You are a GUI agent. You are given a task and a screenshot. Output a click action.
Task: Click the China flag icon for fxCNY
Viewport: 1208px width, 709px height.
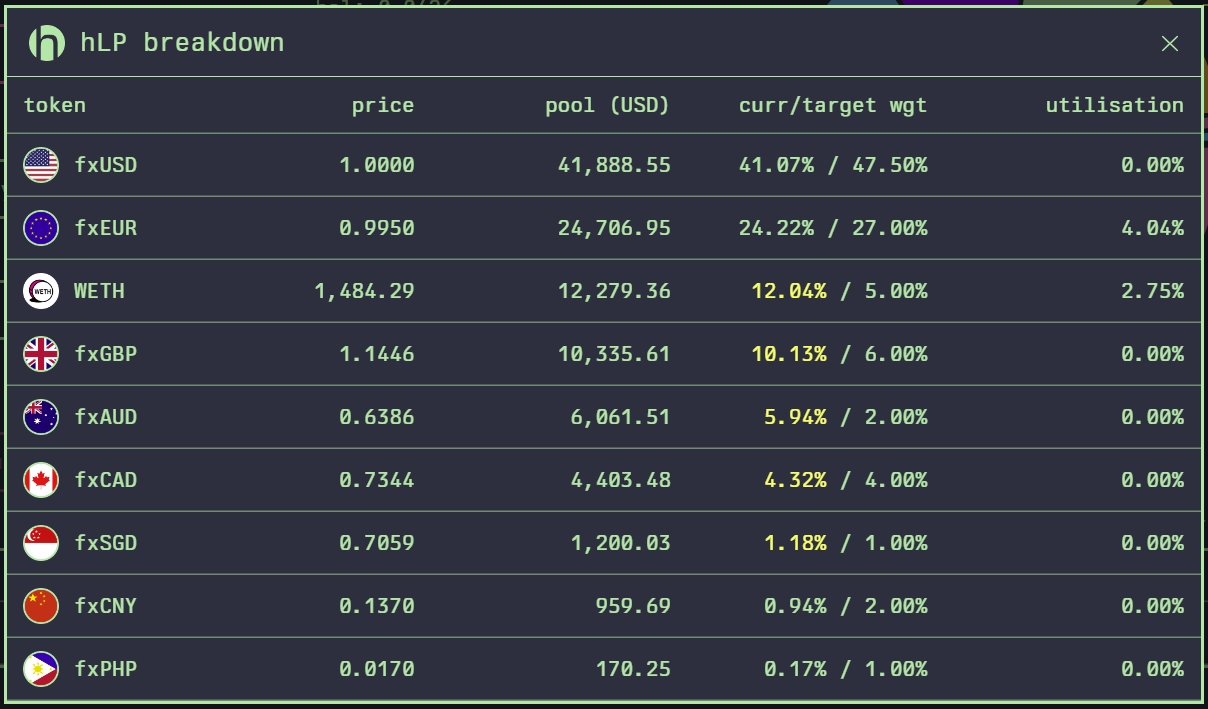pyautogui.click(x=41, y=606)
